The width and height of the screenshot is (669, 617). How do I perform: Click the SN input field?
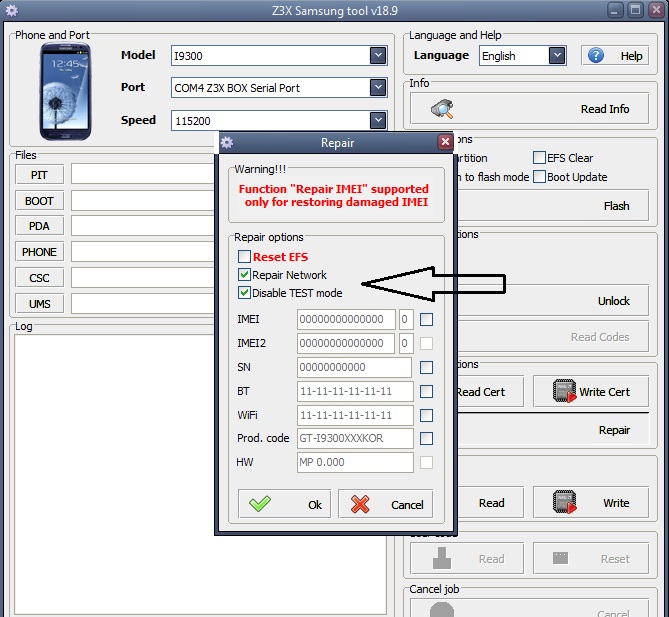(x=355, y=367)
